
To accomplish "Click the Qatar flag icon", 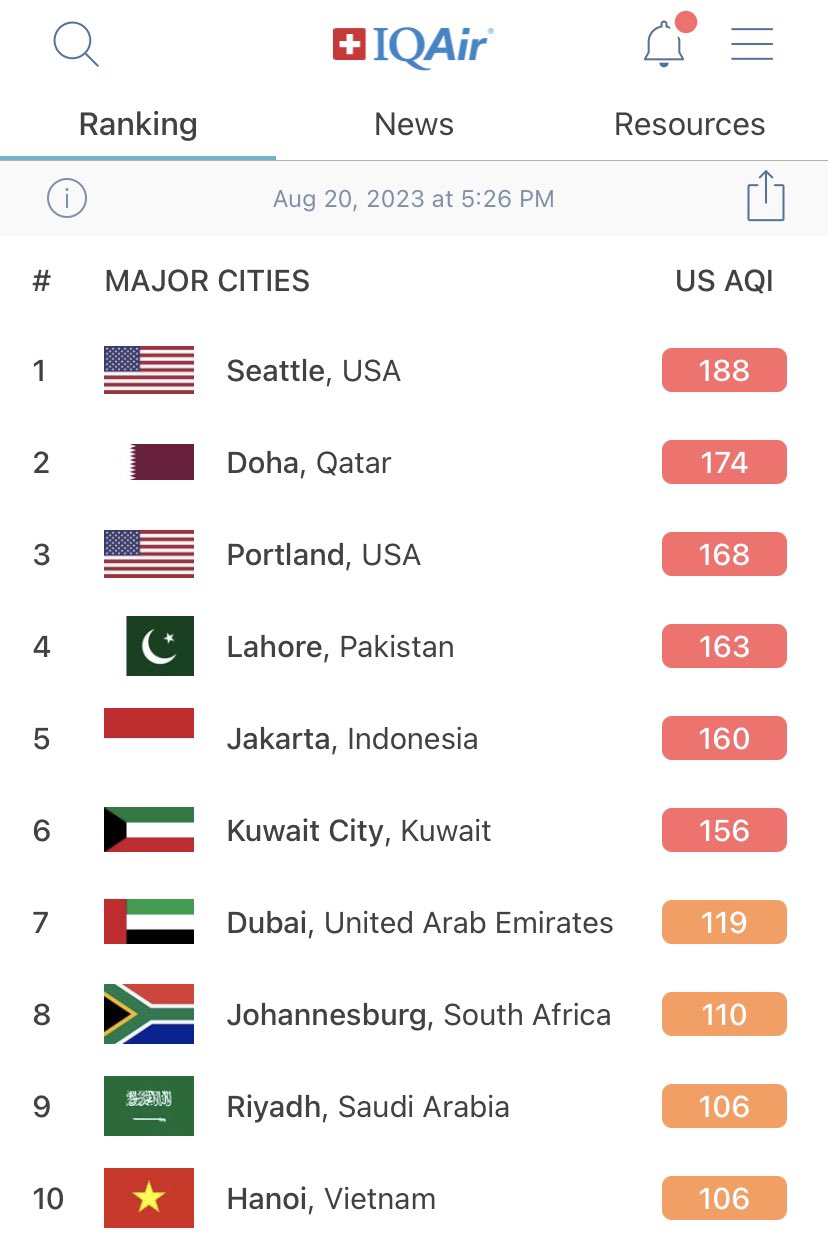I will pyautogui.click(x=161, y=462).
